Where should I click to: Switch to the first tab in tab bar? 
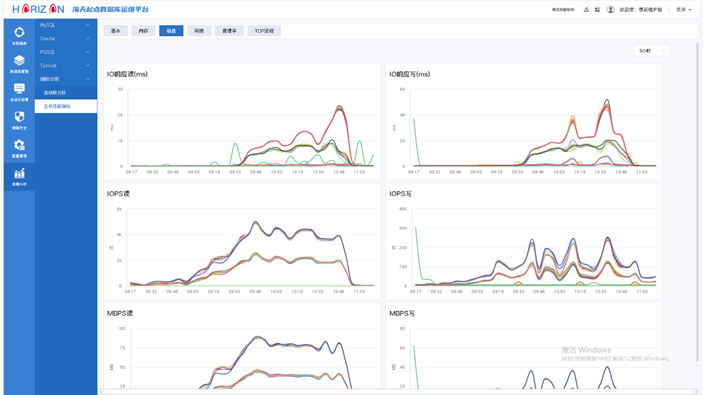116,31
